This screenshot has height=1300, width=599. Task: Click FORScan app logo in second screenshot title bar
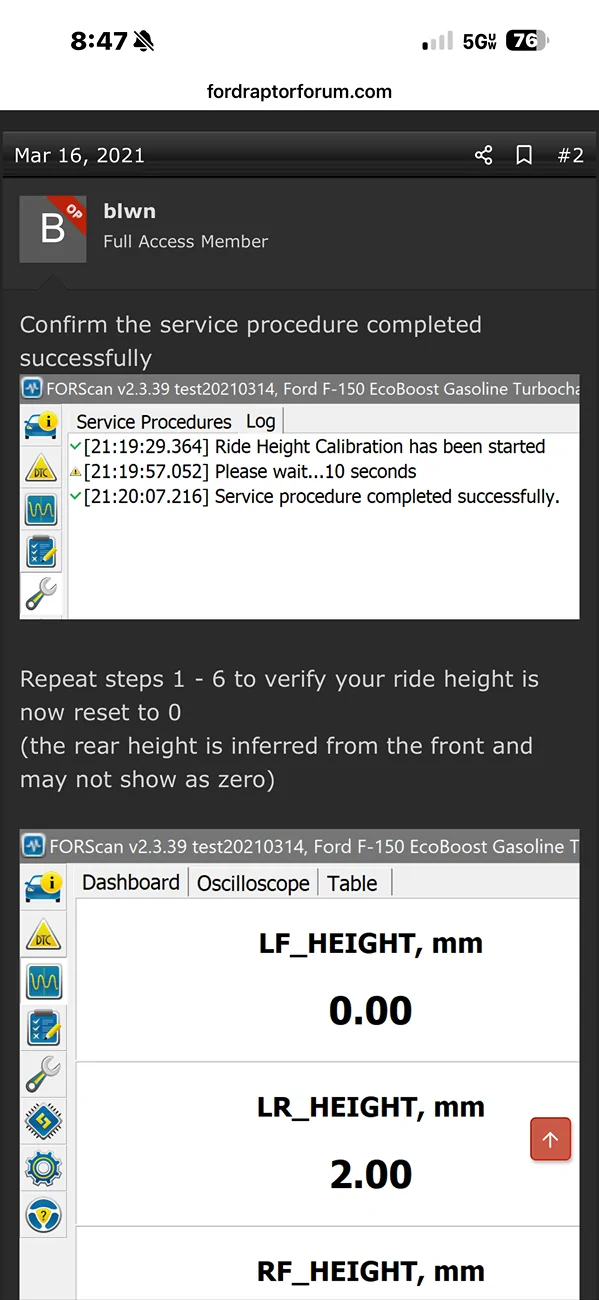[34, 846]
